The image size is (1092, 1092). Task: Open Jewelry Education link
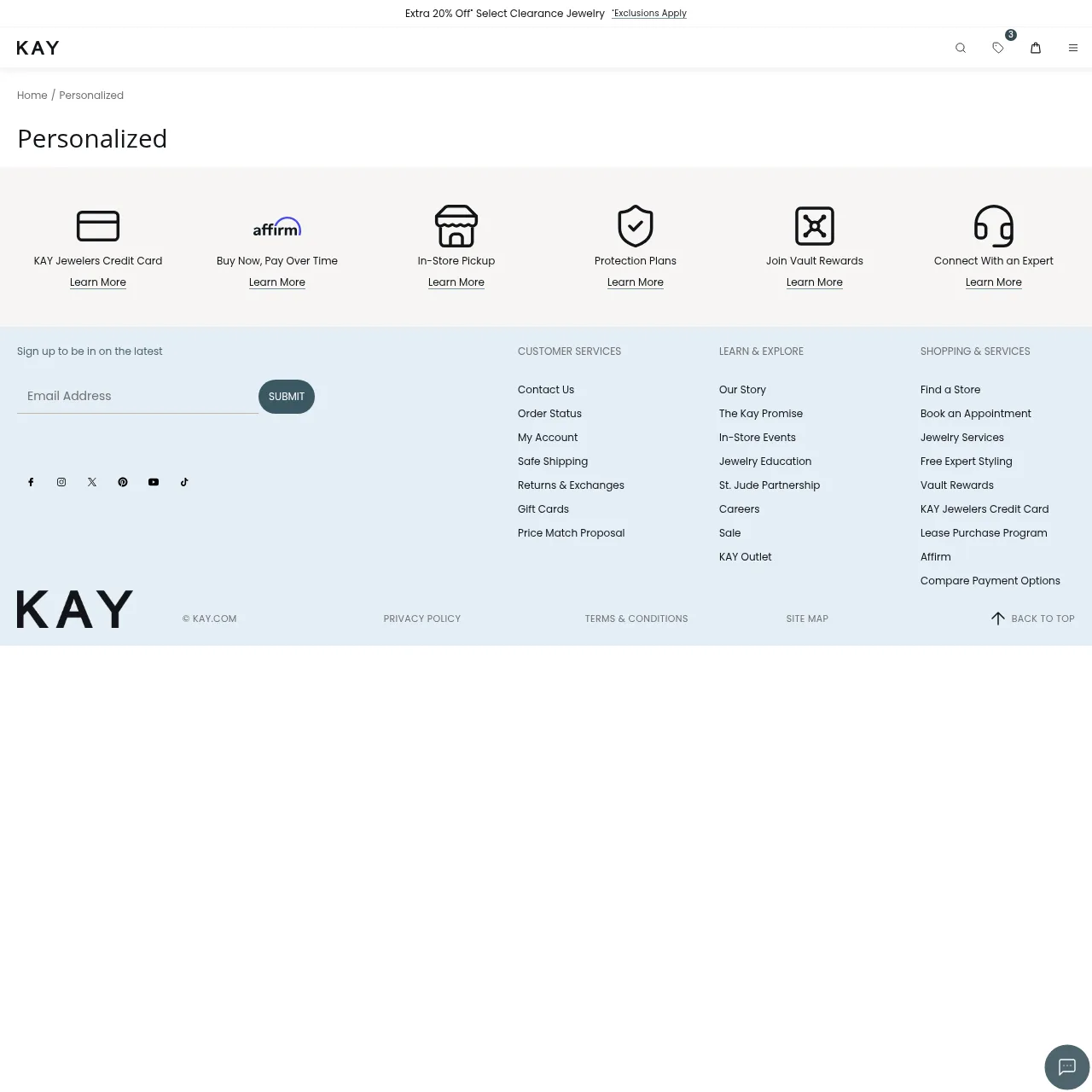pyautogui.click(x=765, y=462)
